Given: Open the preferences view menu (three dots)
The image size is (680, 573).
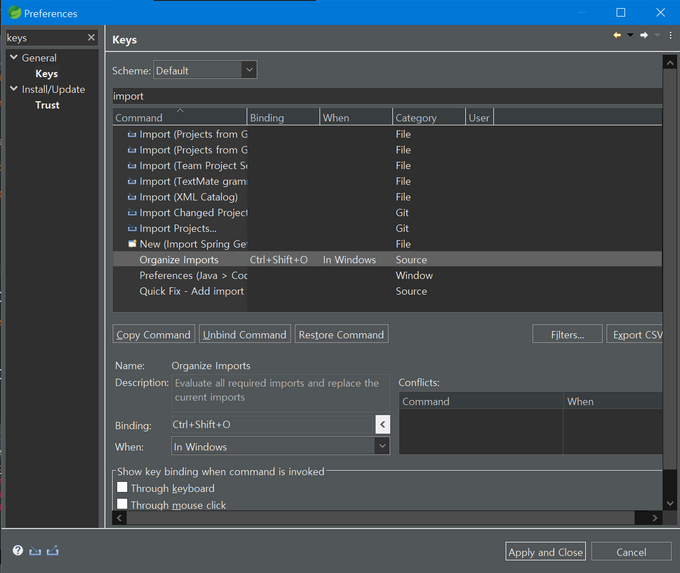Looking at the screenshot, I should coord(670,36).
